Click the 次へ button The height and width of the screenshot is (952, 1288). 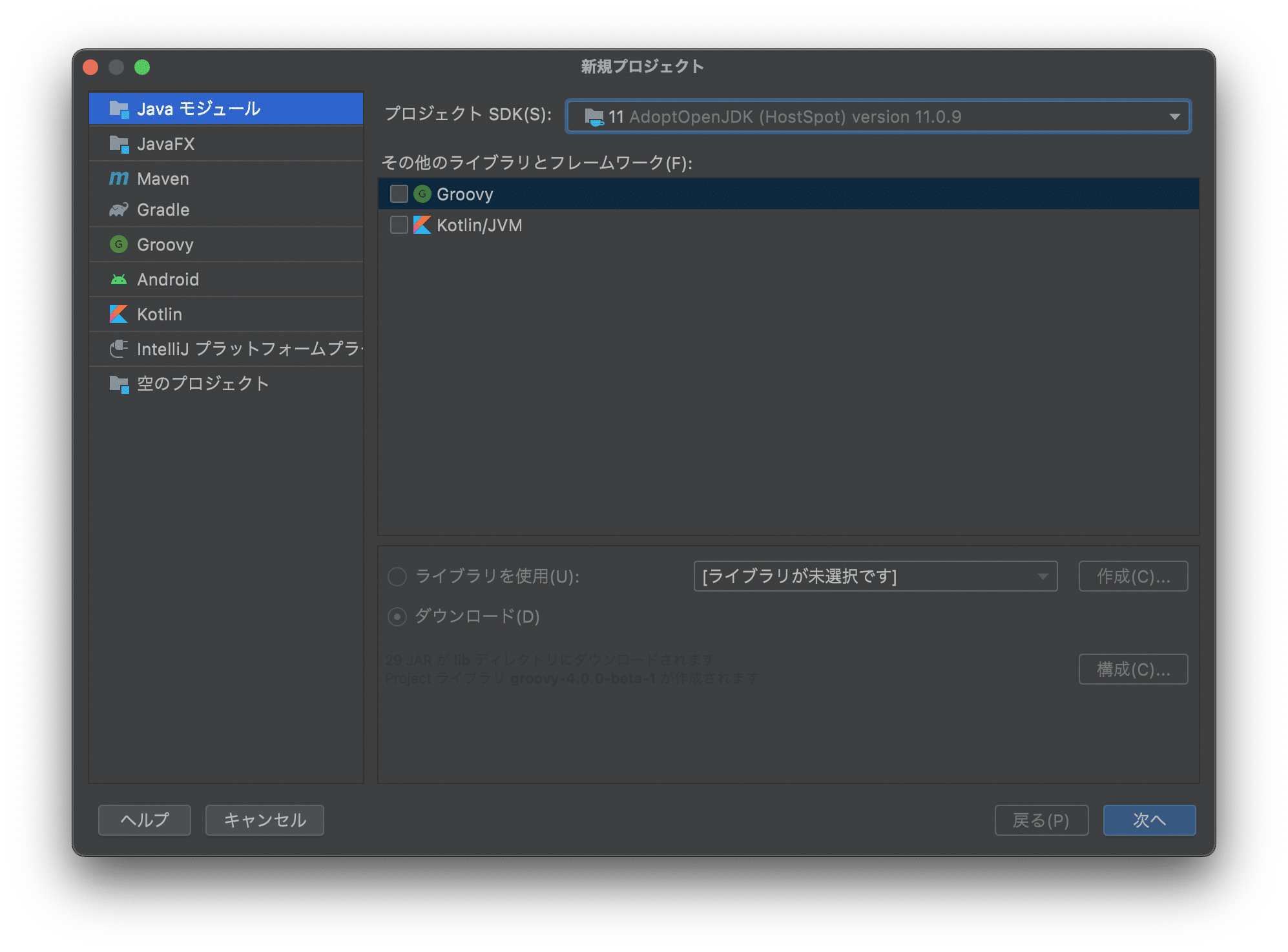tap(1149, 820)
